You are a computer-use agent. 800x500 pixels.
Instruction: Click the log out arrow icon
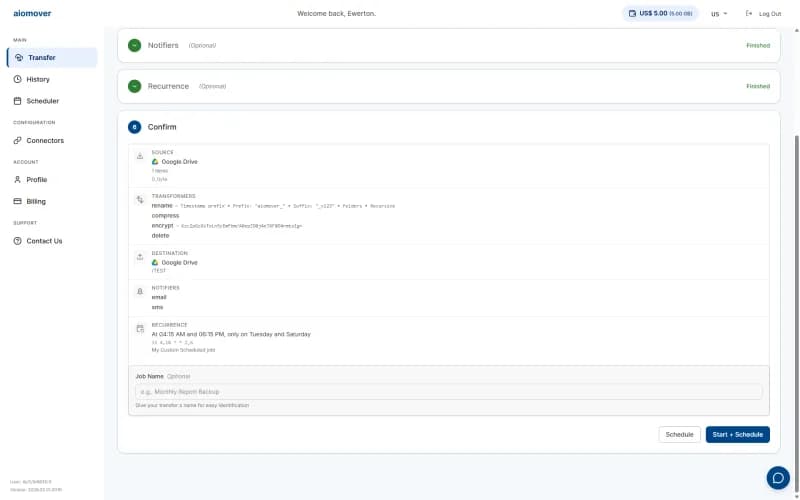pos(749,14)
